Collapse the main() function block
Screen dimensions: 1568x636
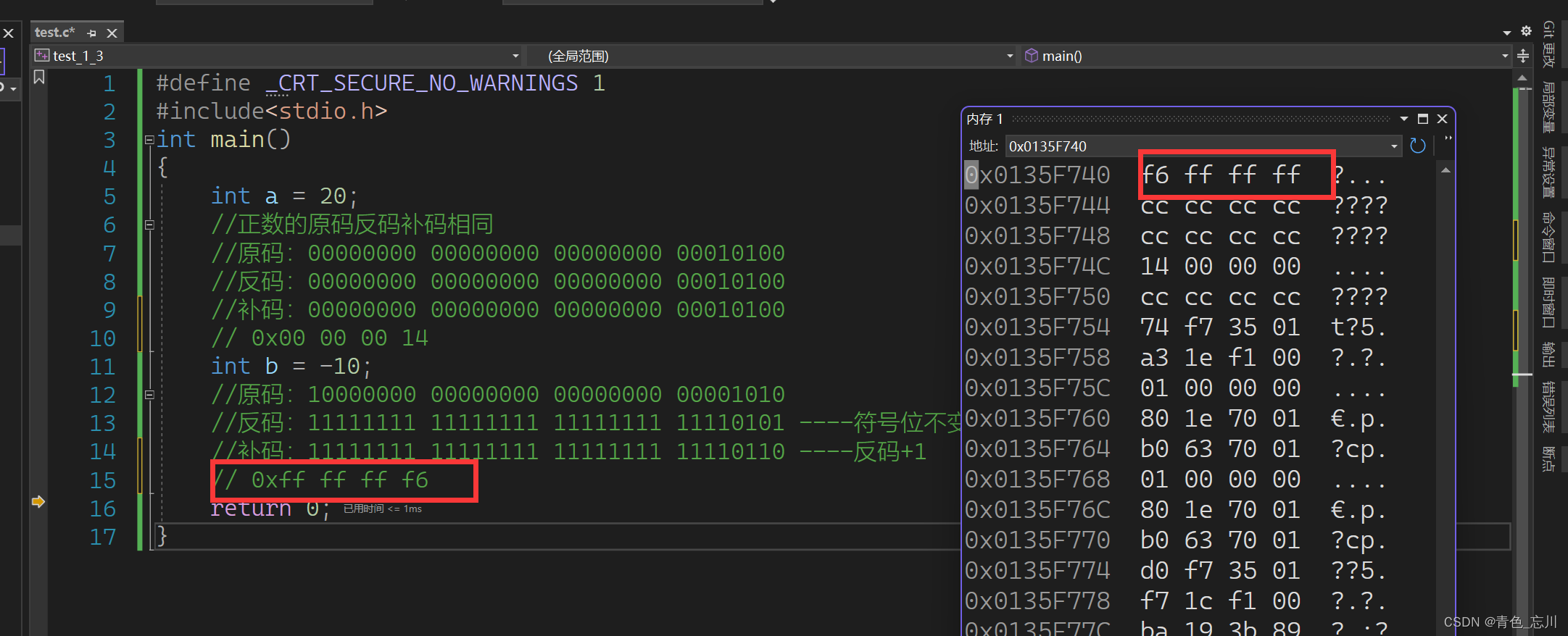[149, 140]
